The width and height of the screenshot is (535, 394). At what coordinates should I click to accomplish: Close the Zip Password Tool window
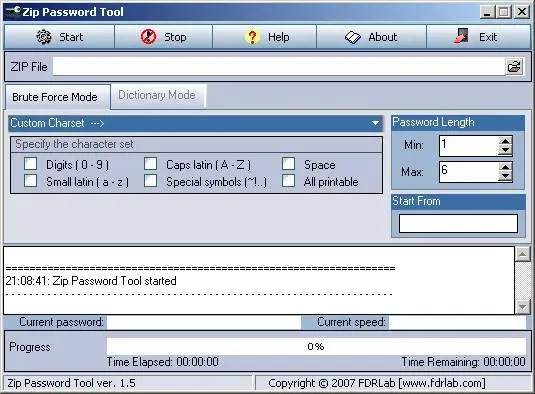522,12
